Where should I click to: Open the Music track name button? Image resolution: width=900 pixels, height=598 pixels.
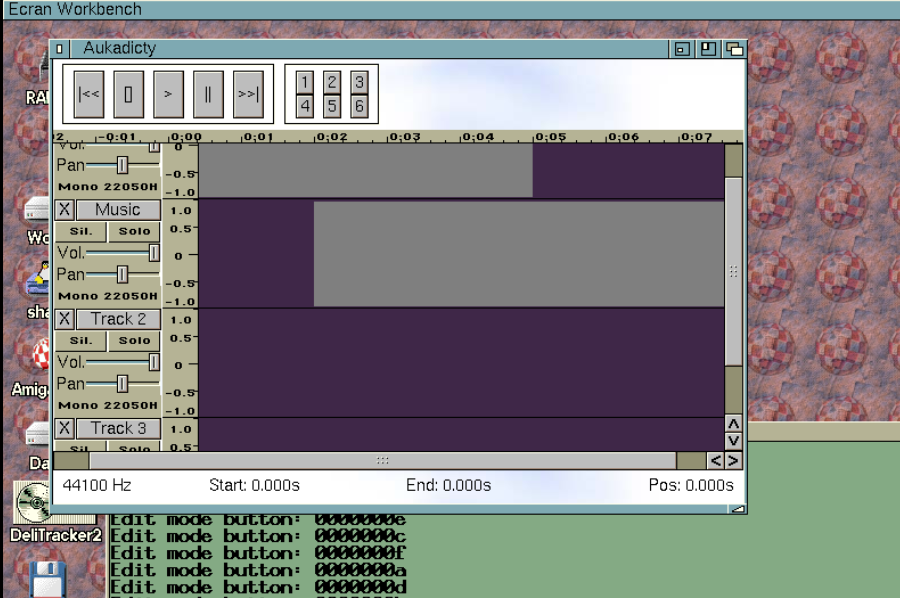point(118,210)
